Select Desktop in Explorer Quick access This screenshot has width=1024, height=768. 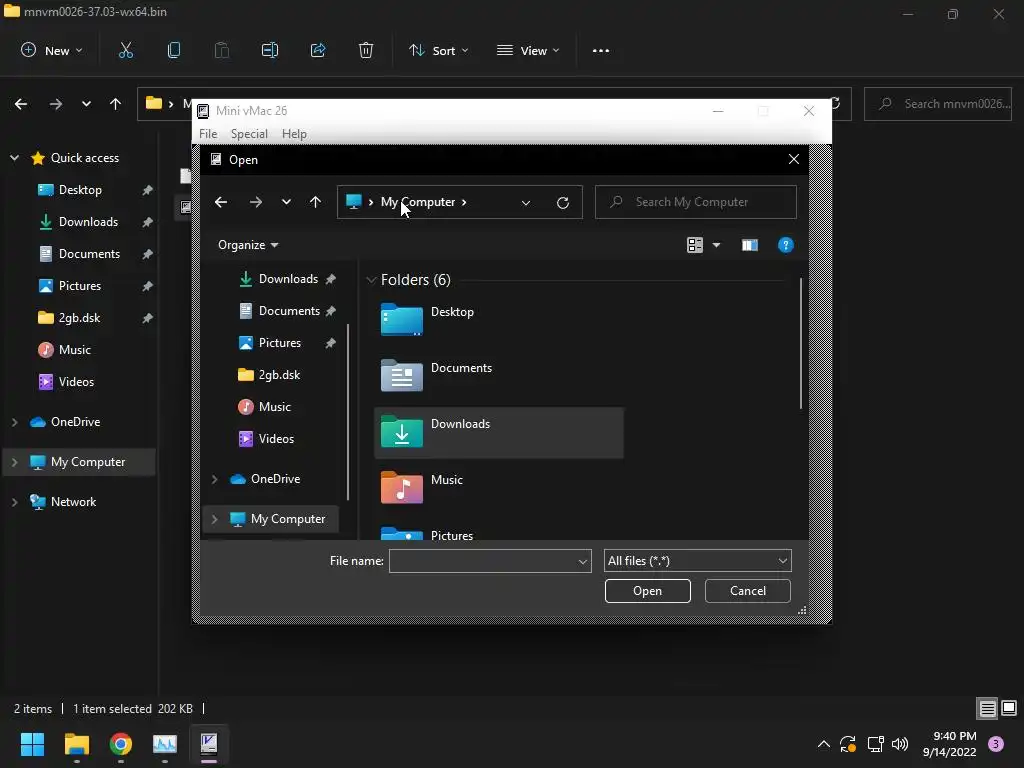(80, 190)
